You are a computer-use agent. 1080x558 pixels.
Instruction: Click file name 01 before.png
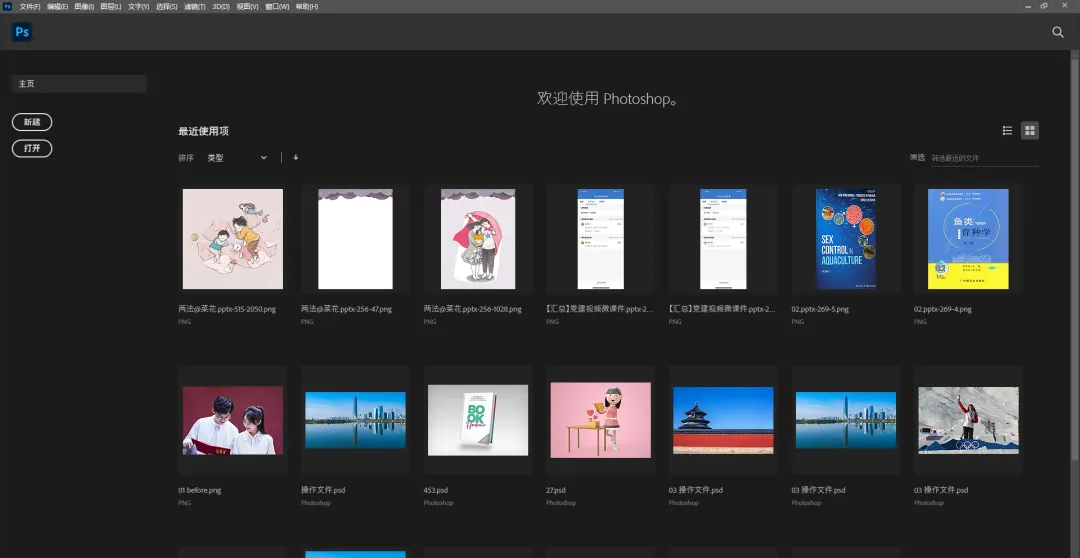coord(199,490)
